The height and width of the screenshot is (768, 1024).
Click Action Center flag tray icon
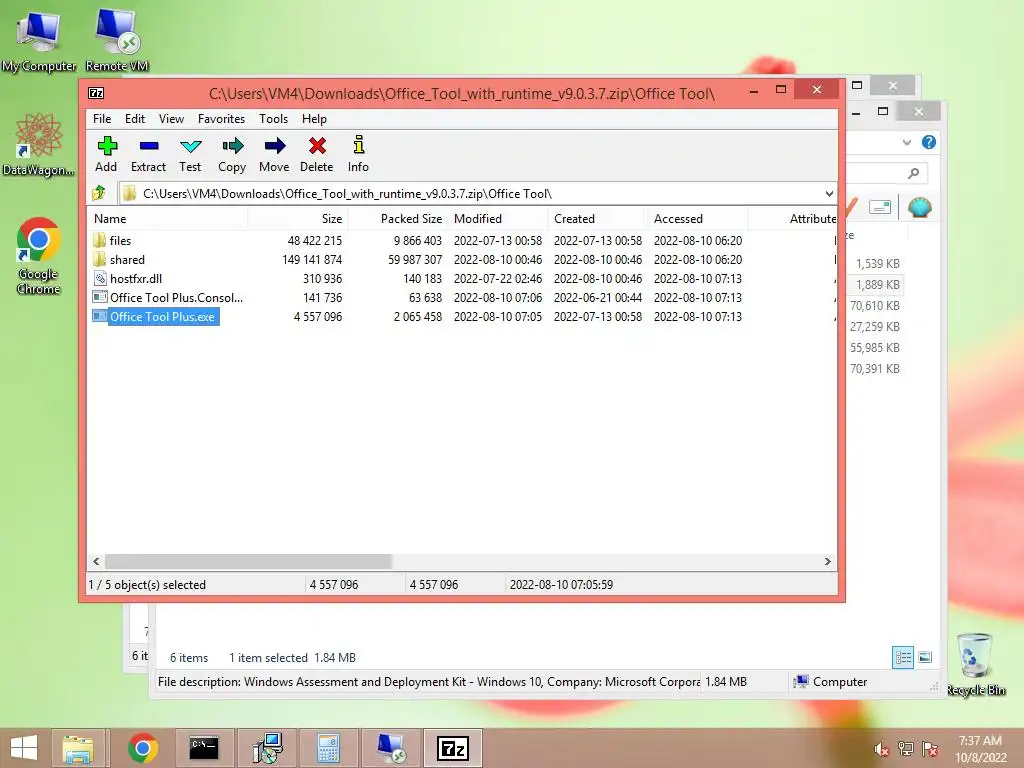pyautogui.click(x=930, y=749)
